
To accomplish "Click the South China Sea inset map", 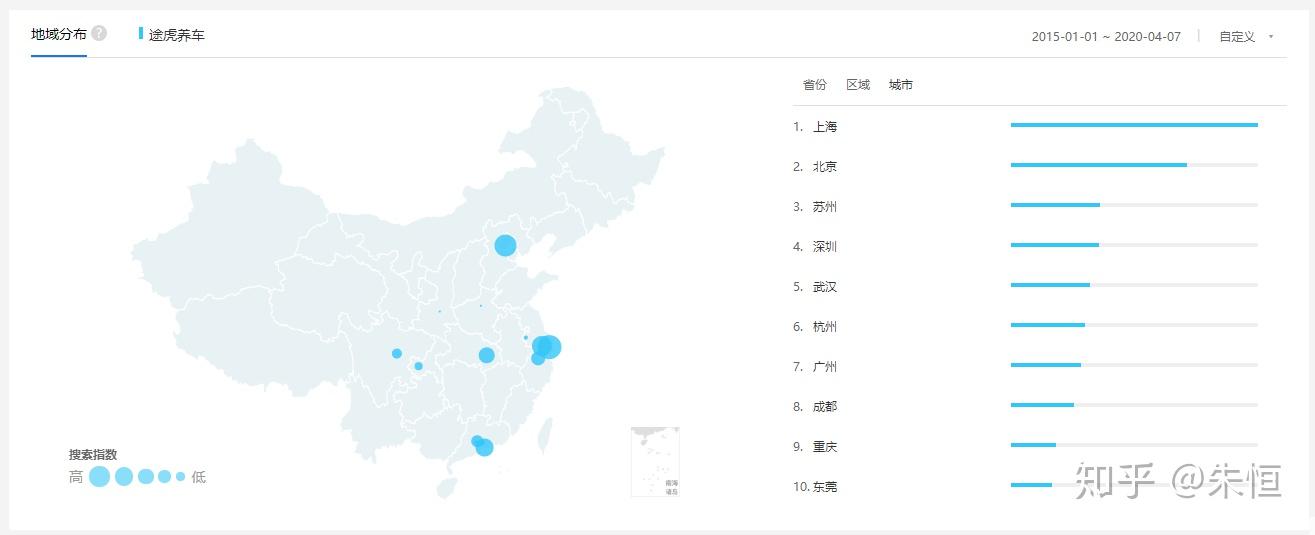I will (x=655, y=461).
